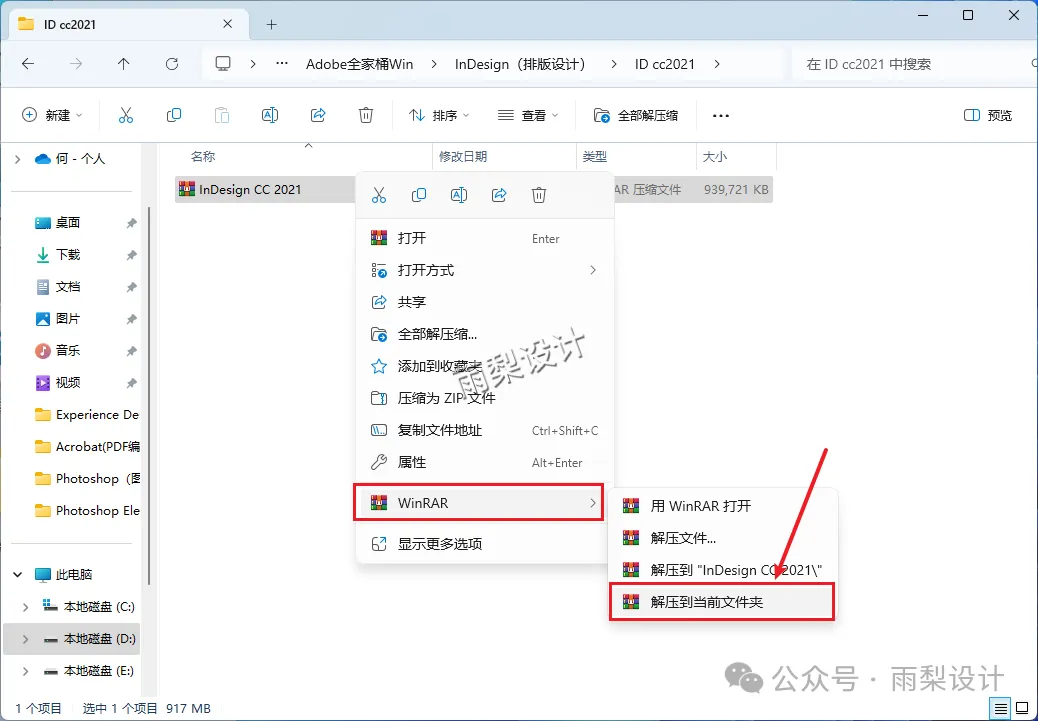Click the ID cc2021 breadcrumb segment

pos(665,64)
